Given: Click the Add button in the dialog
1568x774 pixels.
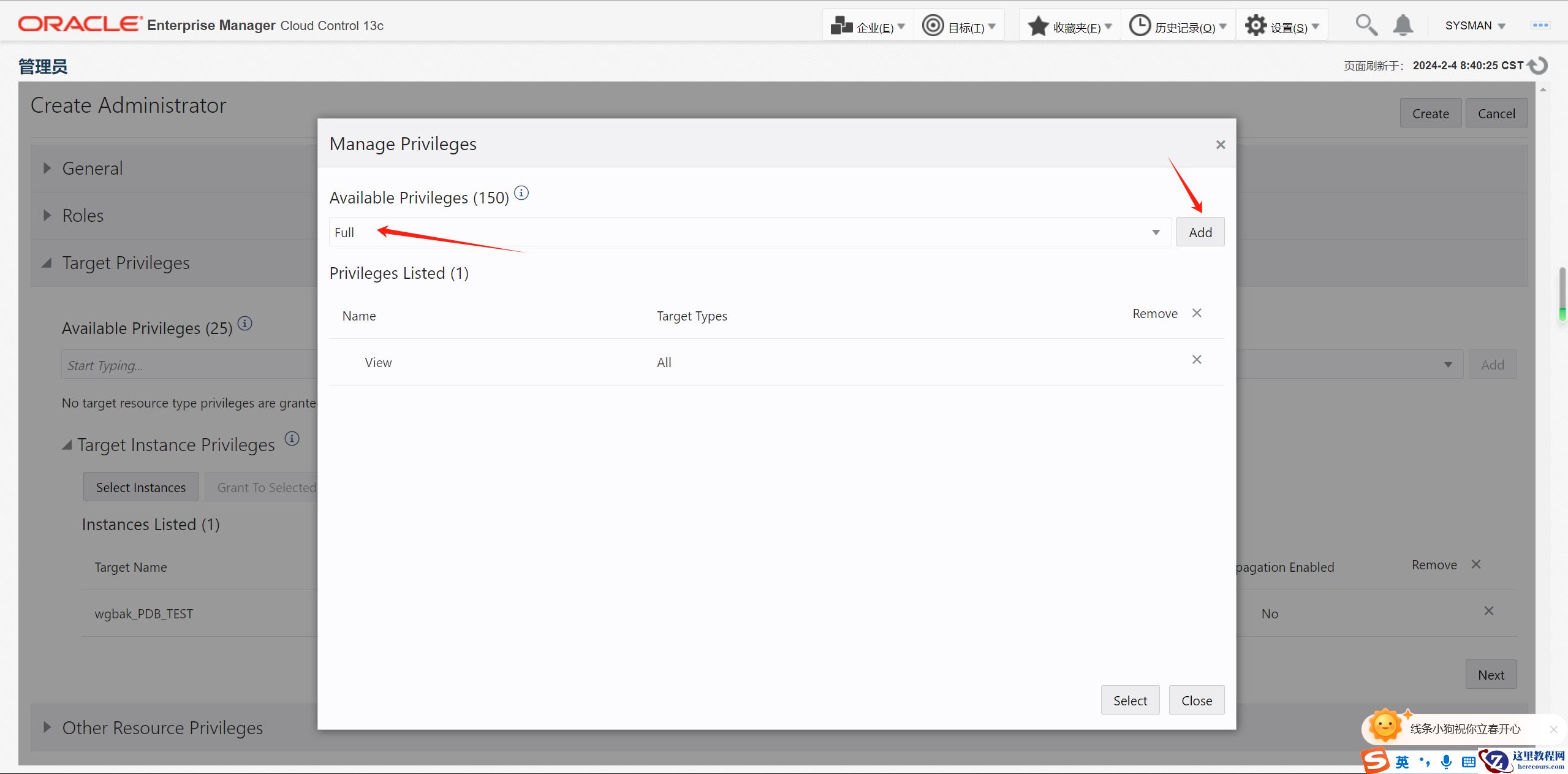Looking at the screenshot, I should 1200,232.
